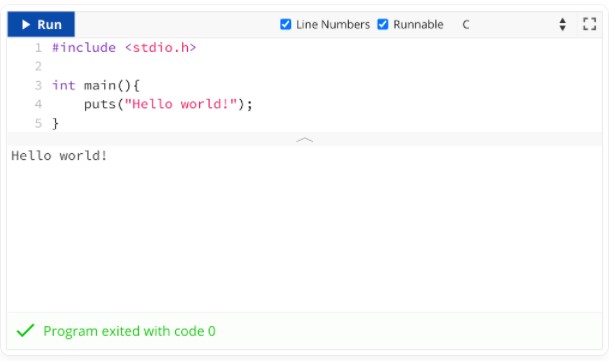Viewport: 609px width, 361px height.
Task: Uncheck the Line Numbers checkbox
Action: (285, 24)
